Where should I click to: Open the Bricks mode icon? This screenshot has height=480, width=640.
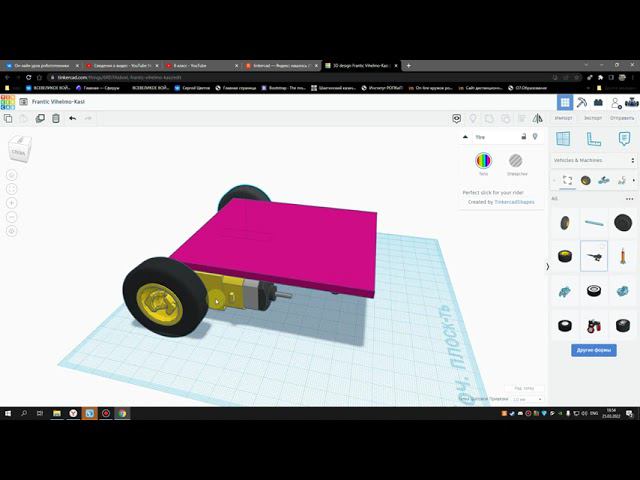[598, 102]
